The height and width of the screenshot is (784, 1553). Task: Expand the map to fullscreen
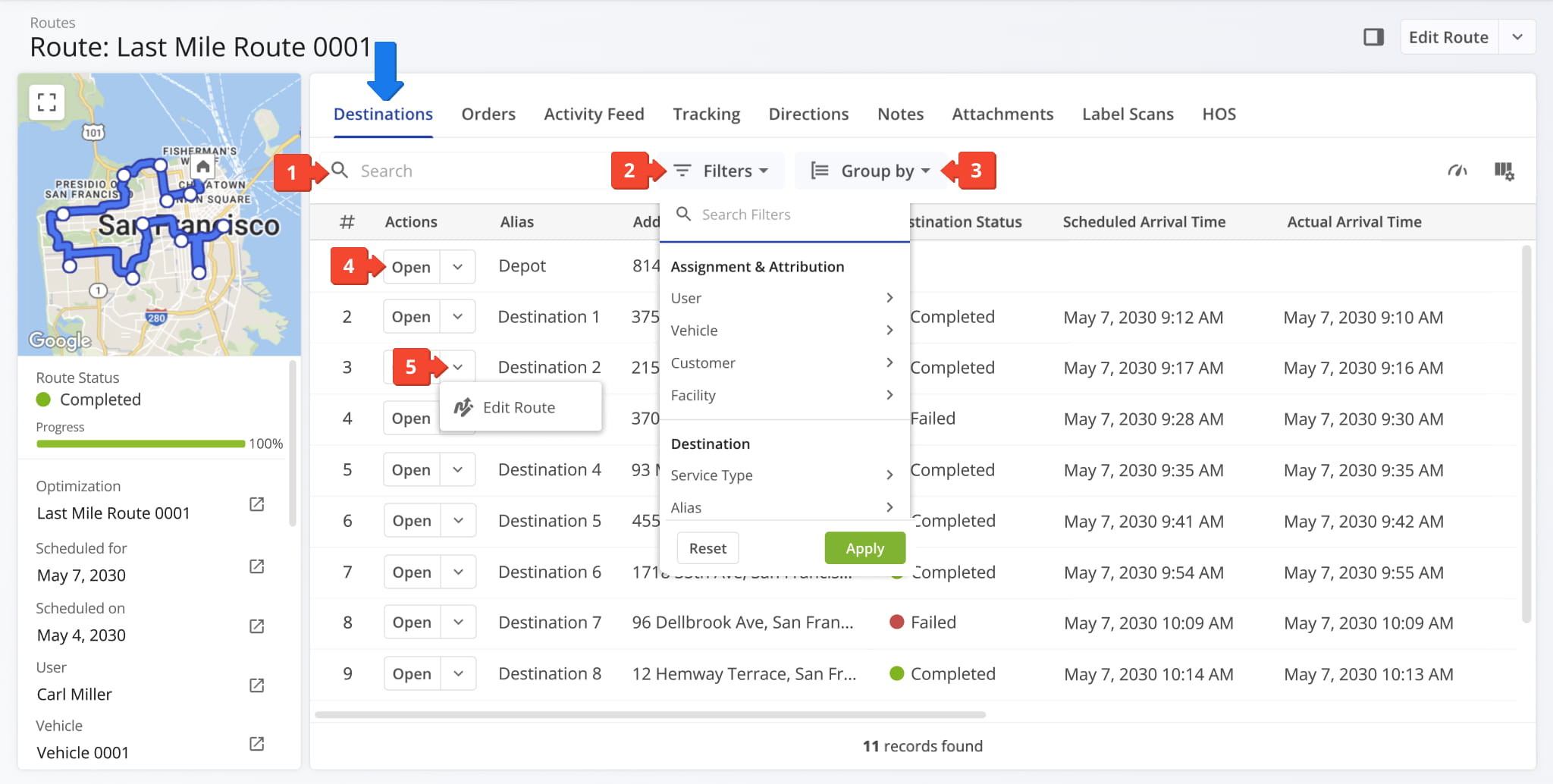[47, 102]
